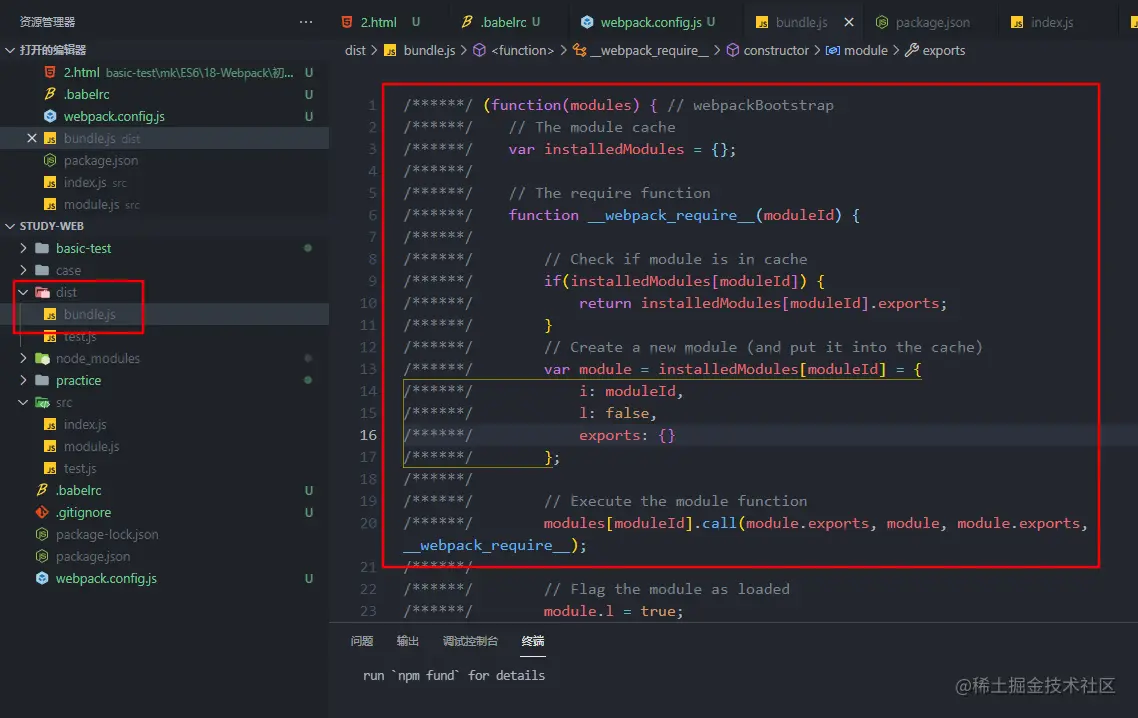Collapse the 打开的编辑器 section
Viewport: 1138px width, 718px height.
52,50
